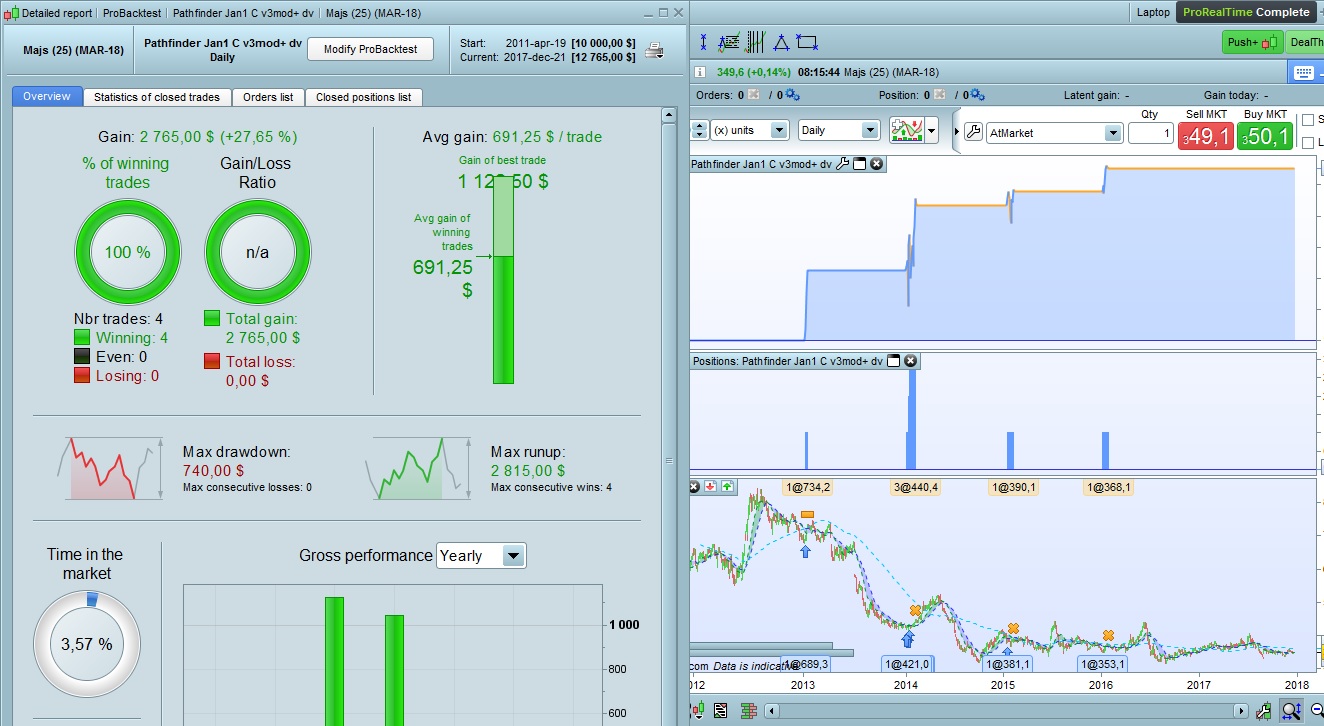Open chart wrench with candles settings icon
Screen dimensions: 1324x726
coord(1266,711)
